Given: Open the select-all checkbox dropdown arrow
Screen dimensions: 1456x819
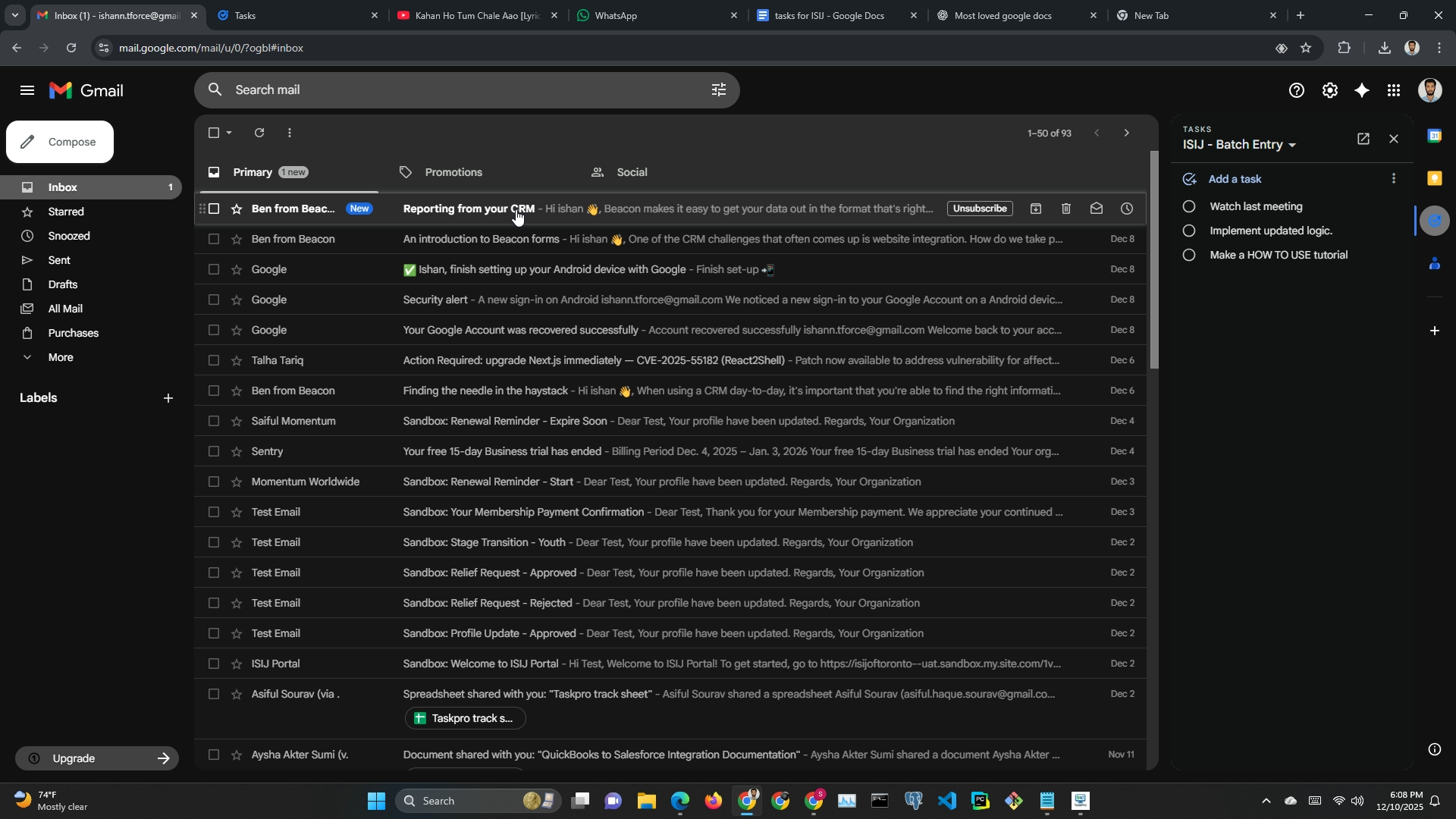Looking at the screenshot, I should [x=229, y=133].
